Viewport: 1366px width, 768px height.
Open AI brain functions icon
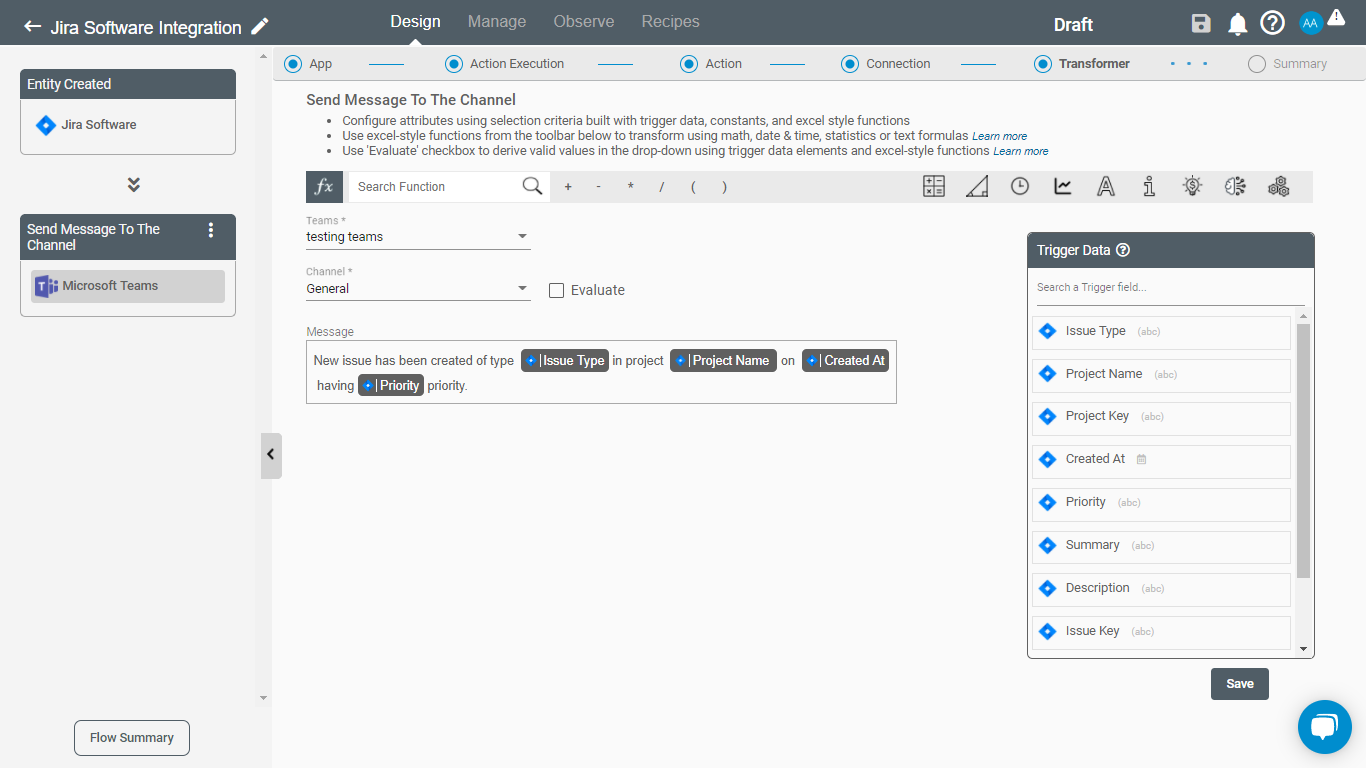click(1235, 186)
